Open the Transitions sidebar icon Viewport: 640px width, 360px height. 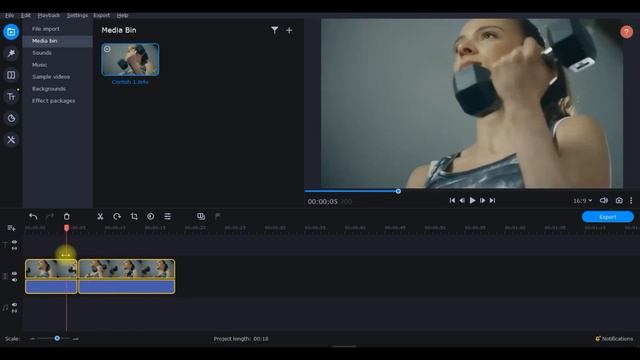(11, 75)
